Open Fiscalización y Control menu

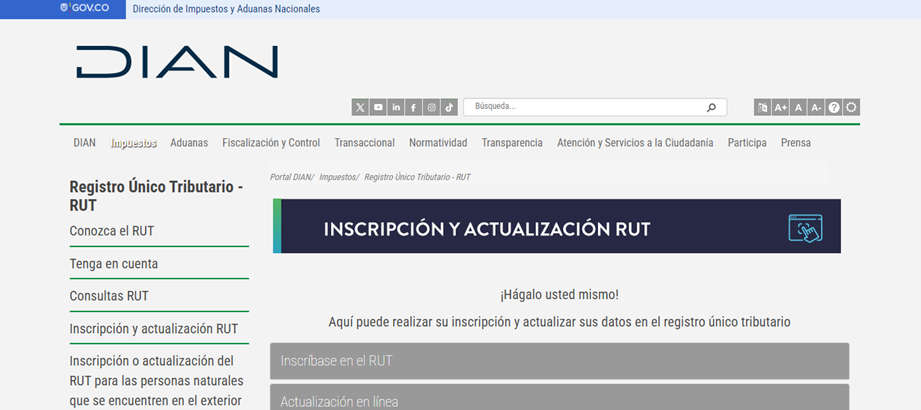tap(271, 143)
